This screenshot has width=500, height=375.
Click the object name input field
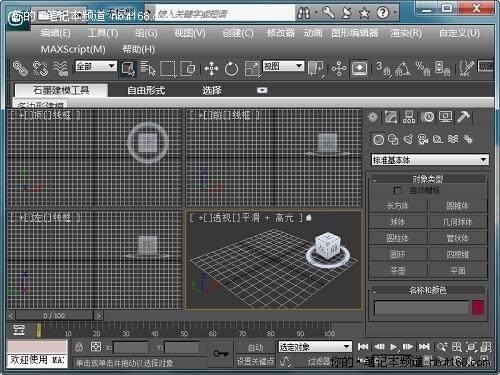tap(421, 307)
